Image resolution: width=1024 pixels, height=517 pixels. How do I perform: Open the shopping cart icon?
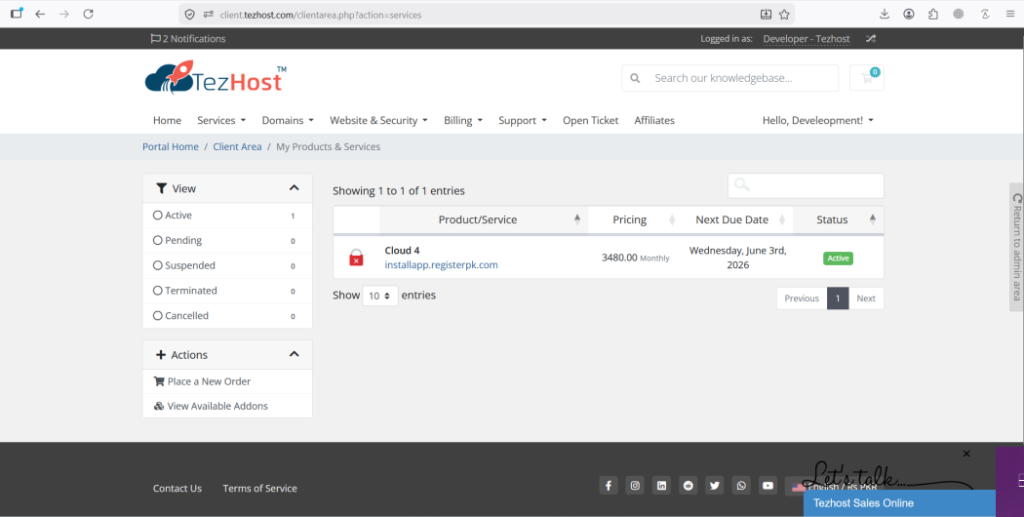tap(867, 78)
